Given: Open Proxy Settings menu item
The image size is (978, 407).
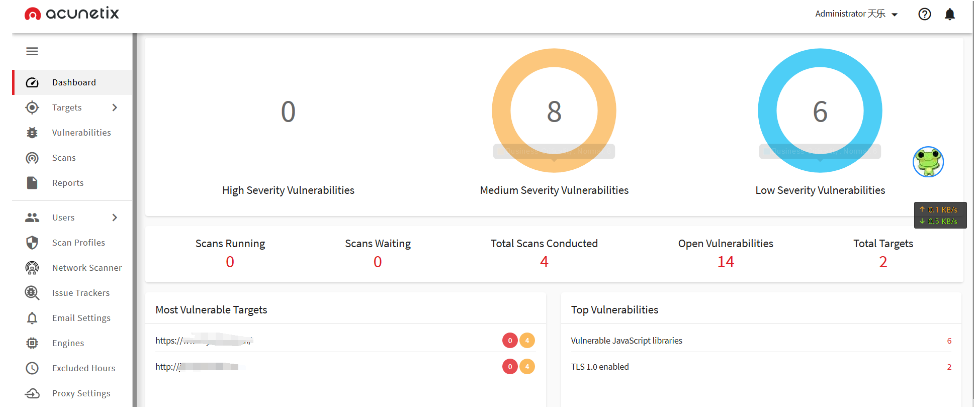Looking at the screenshot, I should (x=72, y=393).
